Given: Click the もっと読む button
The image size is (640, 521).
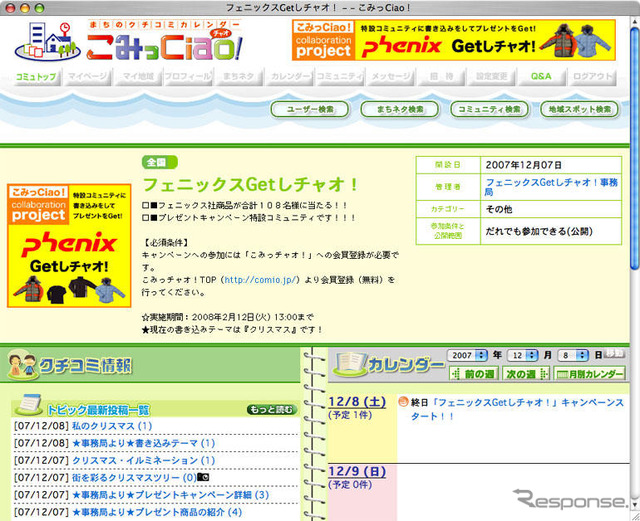Looking at the screenshot, I should [x=272, y=410].
